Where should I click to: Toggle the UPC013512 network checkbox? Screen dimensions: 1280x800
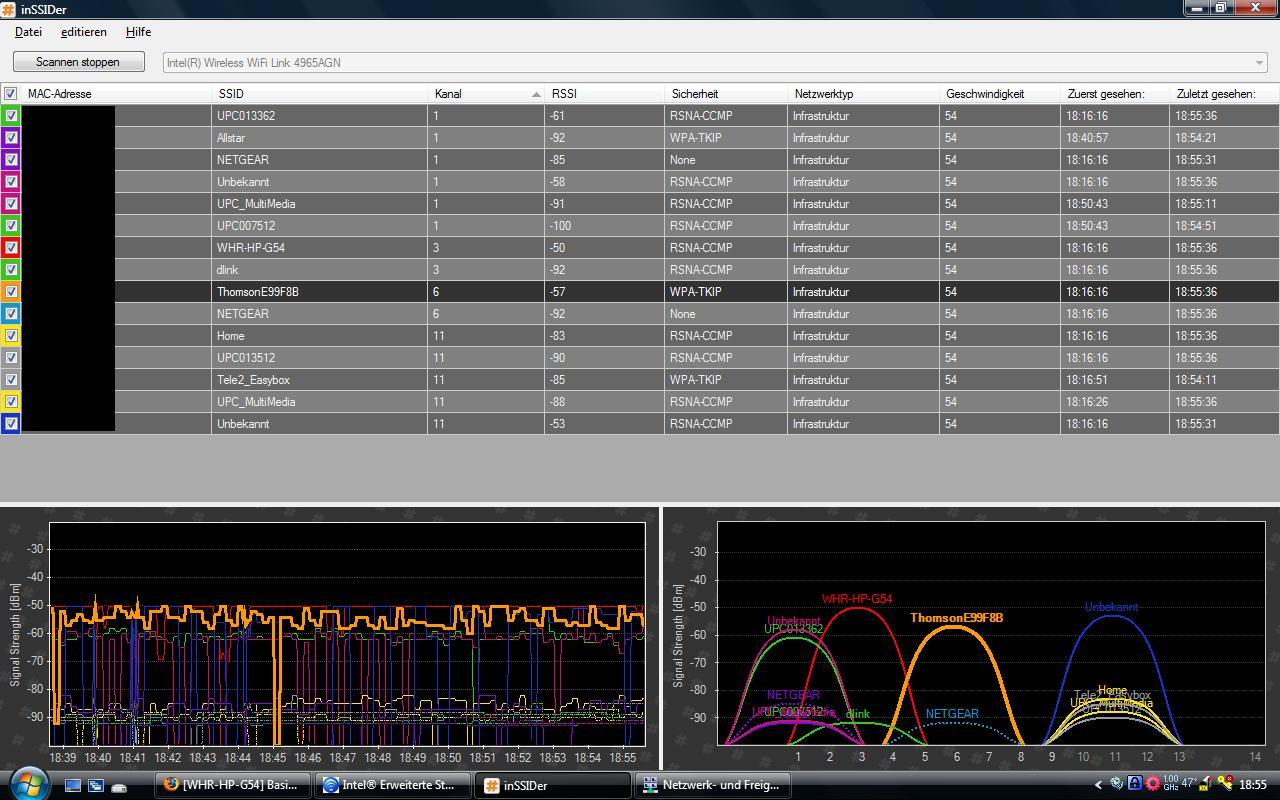pyautogui.click(x=11, y=357)
